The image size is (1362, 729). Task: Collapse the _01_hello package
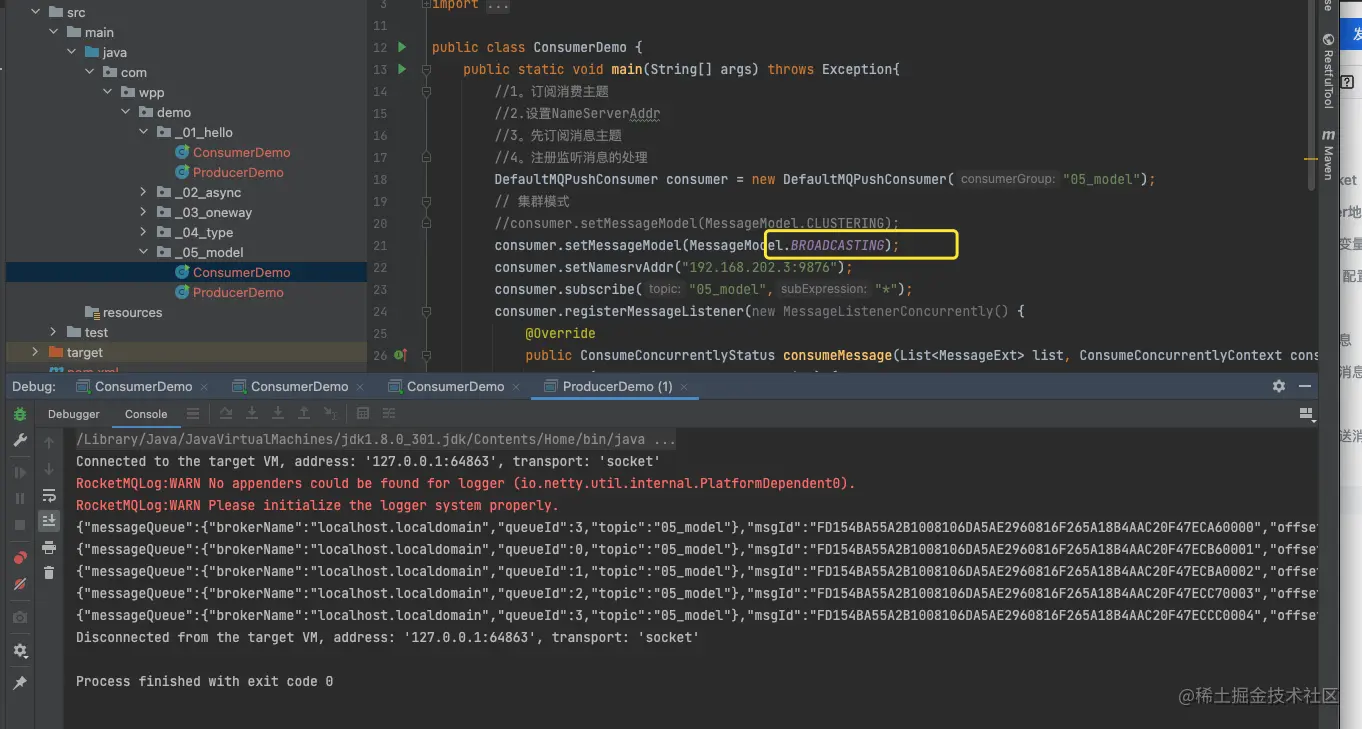[144, 132]
